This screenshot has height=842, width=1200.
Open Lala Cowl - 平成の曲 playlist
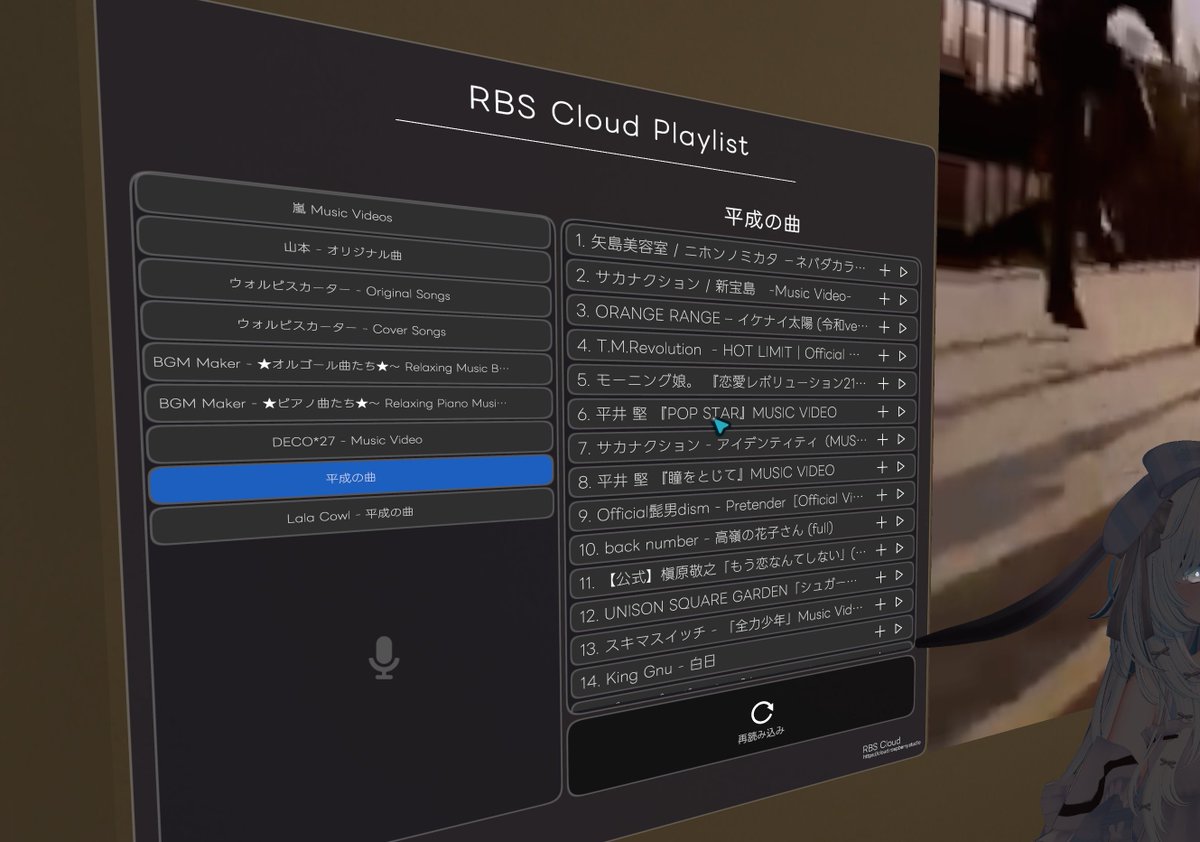click(x=352, y=514)
